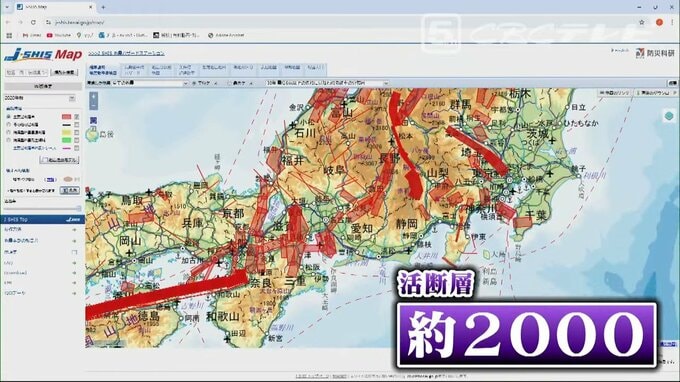The width and height of the screenshot is (680, 382).
Task: Toggle checkbox beside the red legend swatch
Action: pyautogui.click(x=77, y=117)
